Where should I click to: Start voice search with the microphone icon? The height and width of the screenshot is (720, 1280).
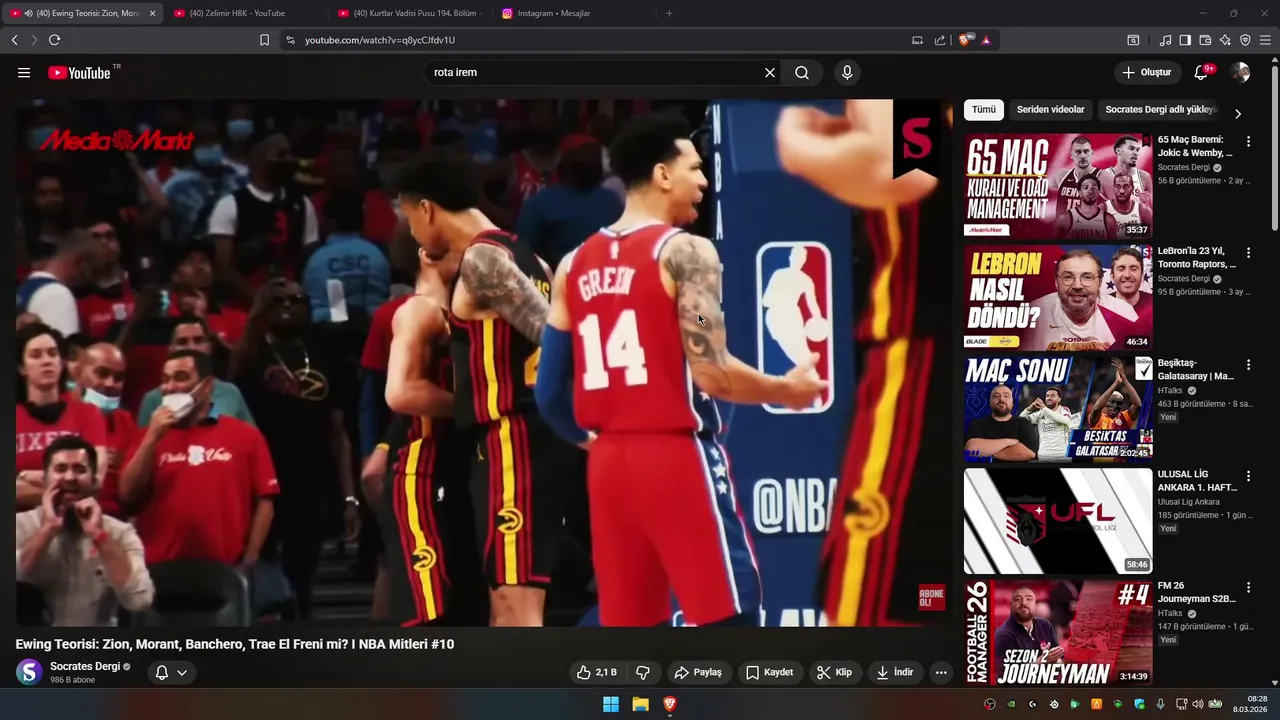click(x=847, y=73)
